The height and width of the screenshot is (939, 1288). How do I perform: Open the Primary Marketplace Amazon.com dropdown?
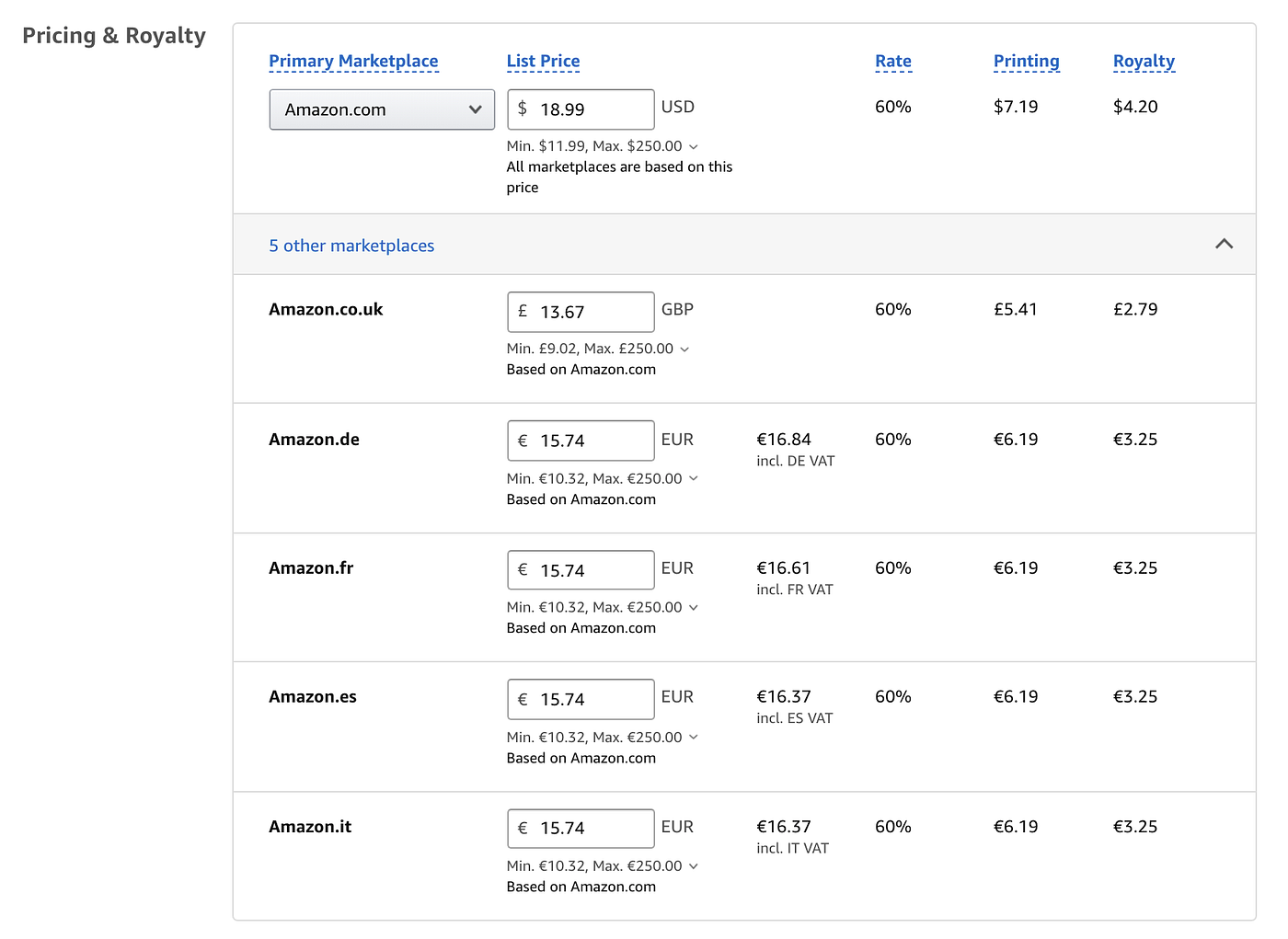(382, 109)
